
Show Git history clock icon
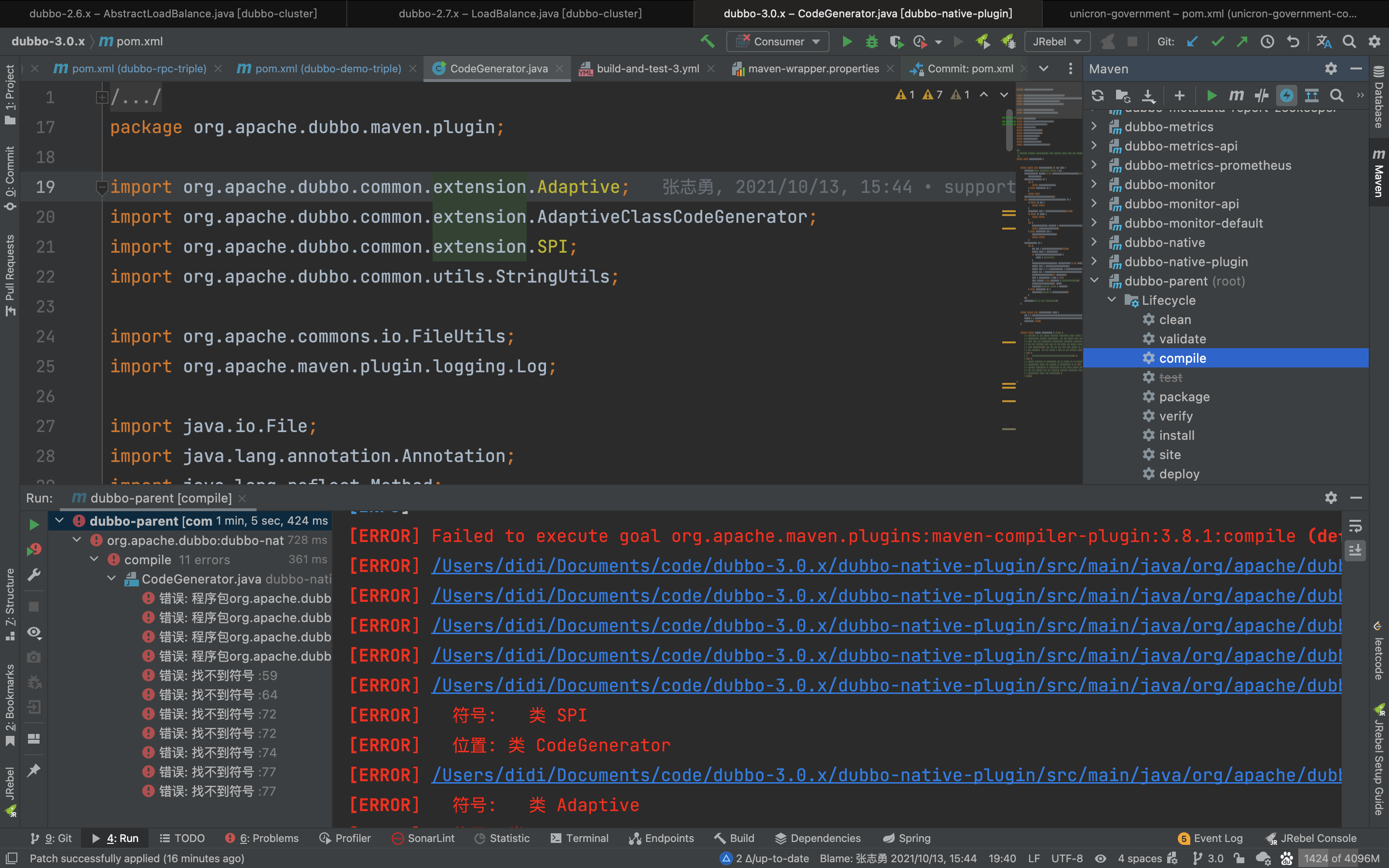click(x=1267, y=41)
